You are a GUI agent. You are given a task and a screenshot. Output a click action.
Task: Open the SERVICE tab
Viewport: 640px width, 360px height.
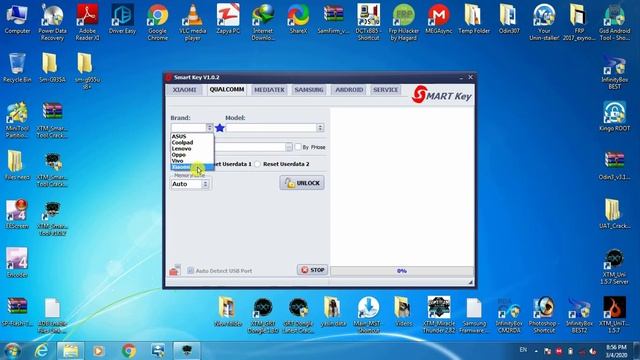click(x=385, y=90)
